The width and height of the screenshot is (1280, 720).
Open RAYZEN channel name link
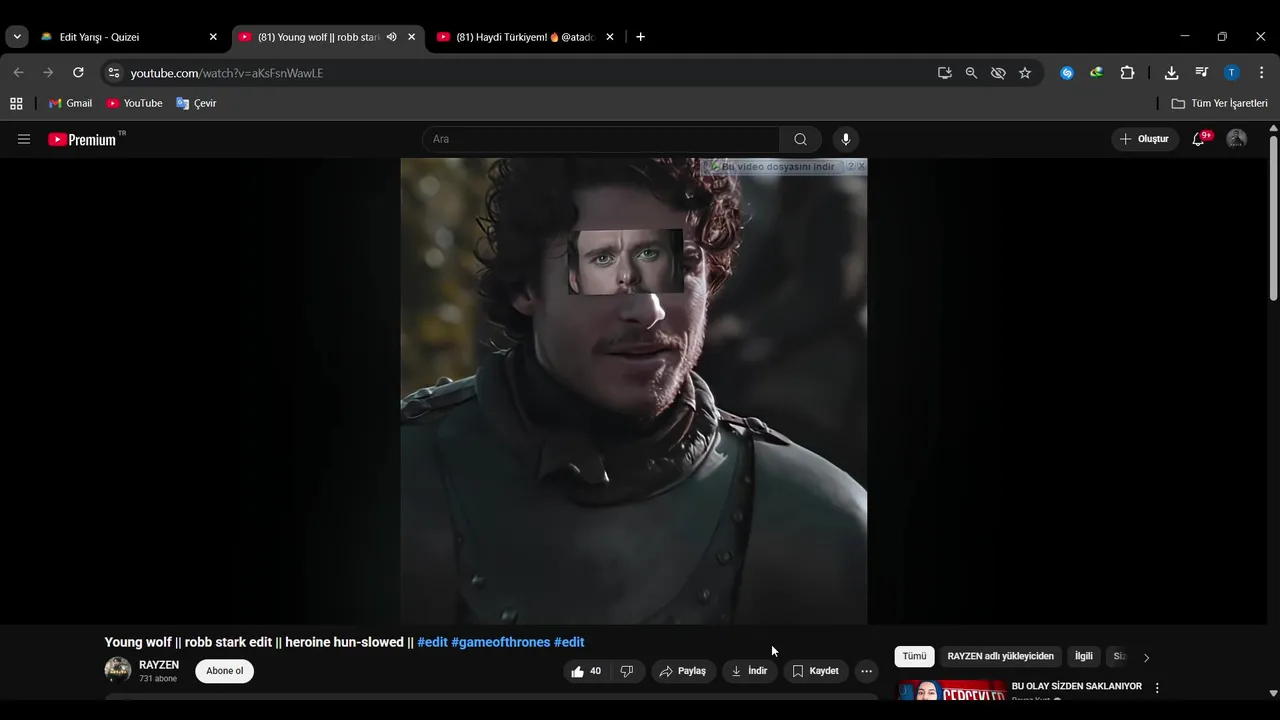point(159,665)
